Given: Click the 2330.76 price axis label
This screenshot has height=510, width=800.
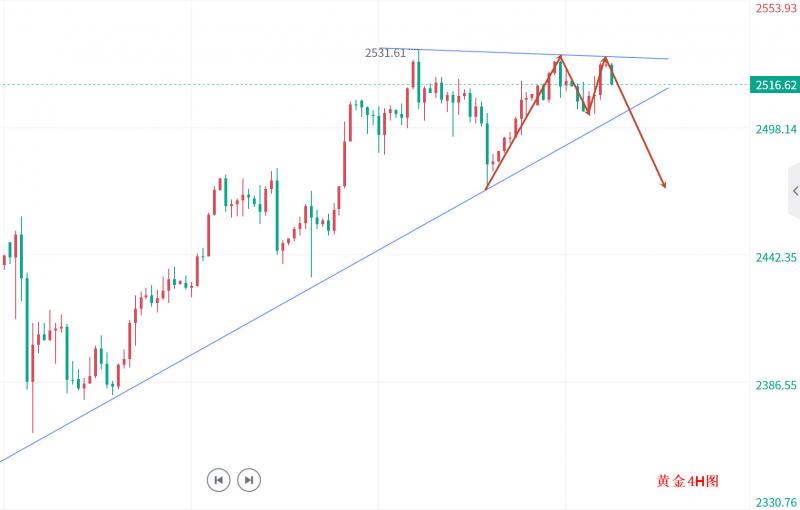Looking at the screenshot, I should (x=775, y=503).
